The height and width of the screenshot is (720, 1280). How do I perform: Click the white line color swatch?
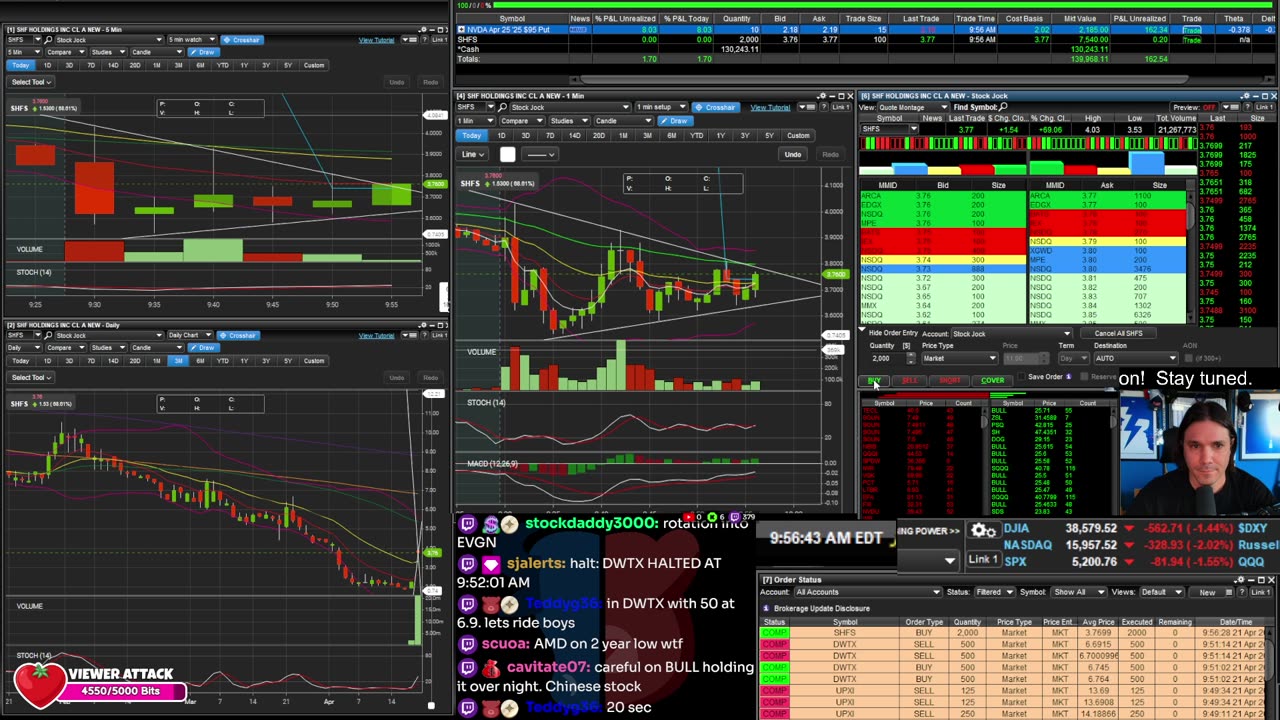click(x=507, y=154)
